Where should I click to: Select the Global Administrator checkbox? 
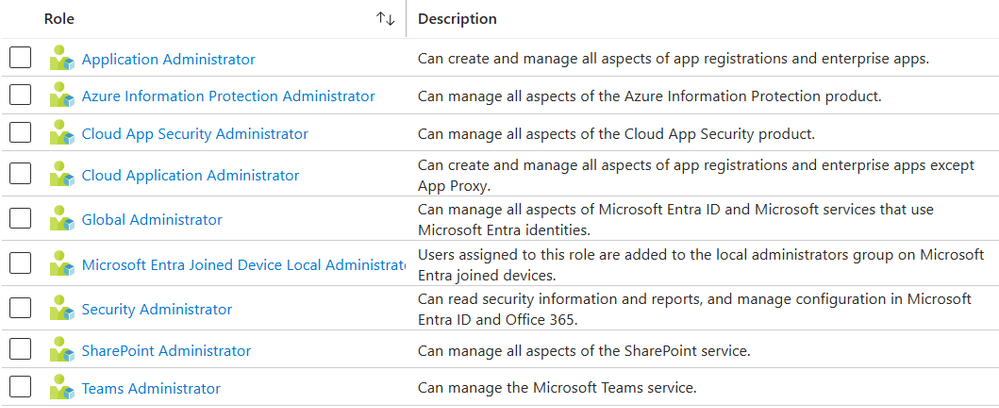(x=20, y=219)
